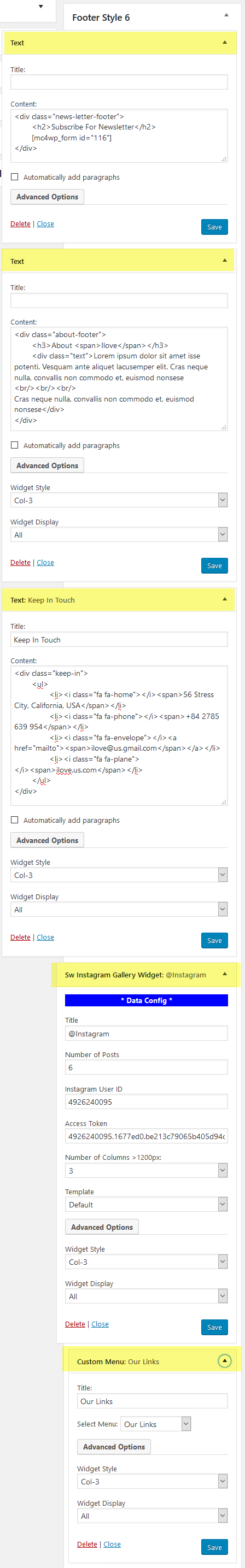Collapse the about-footer Text widget arrow
Viewport: 245px width, 1568px height.
pyautogui.click(x=224, y=261)
